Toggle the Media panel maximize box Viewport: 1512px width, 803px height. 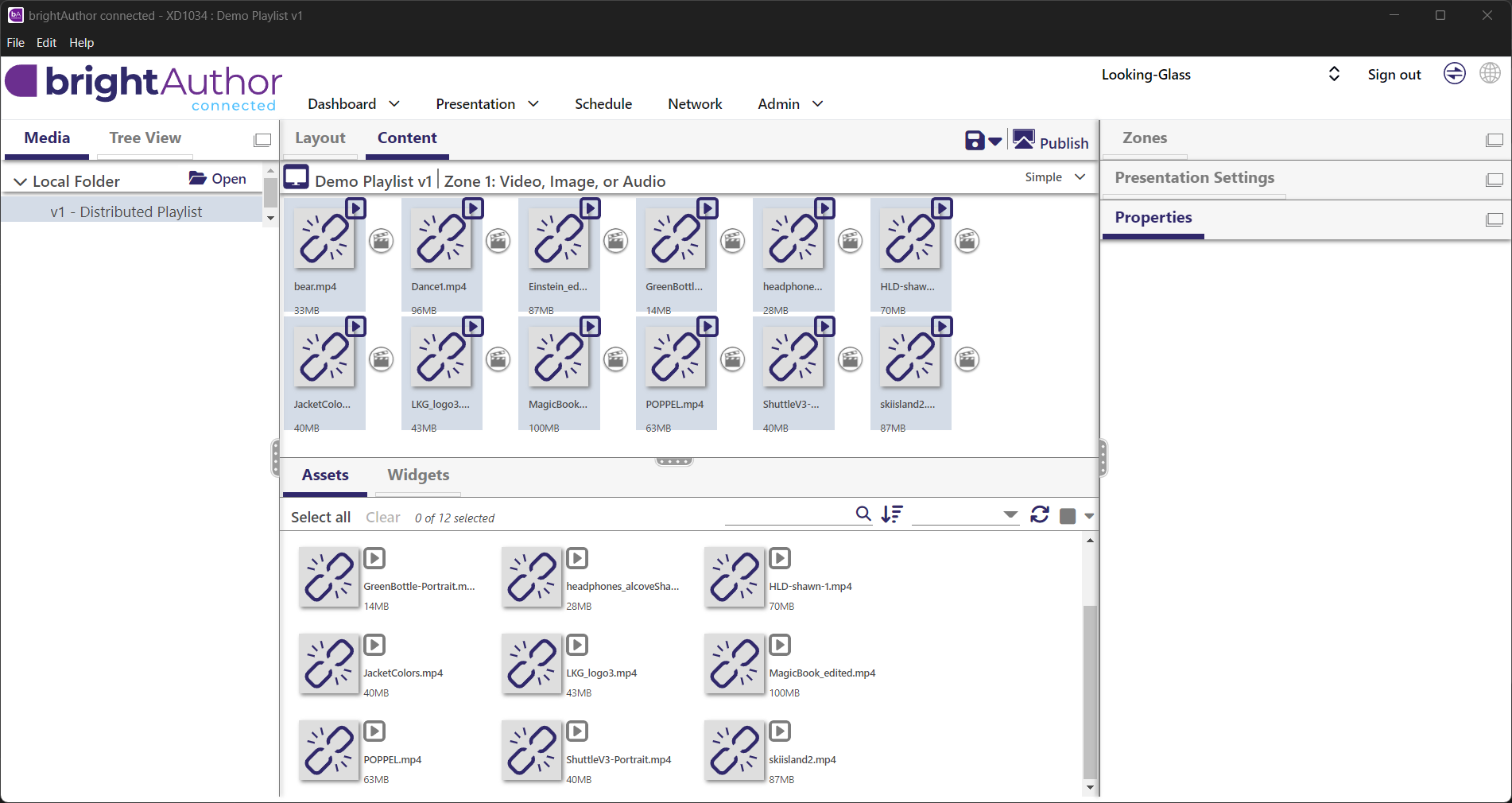pos(262,140)
